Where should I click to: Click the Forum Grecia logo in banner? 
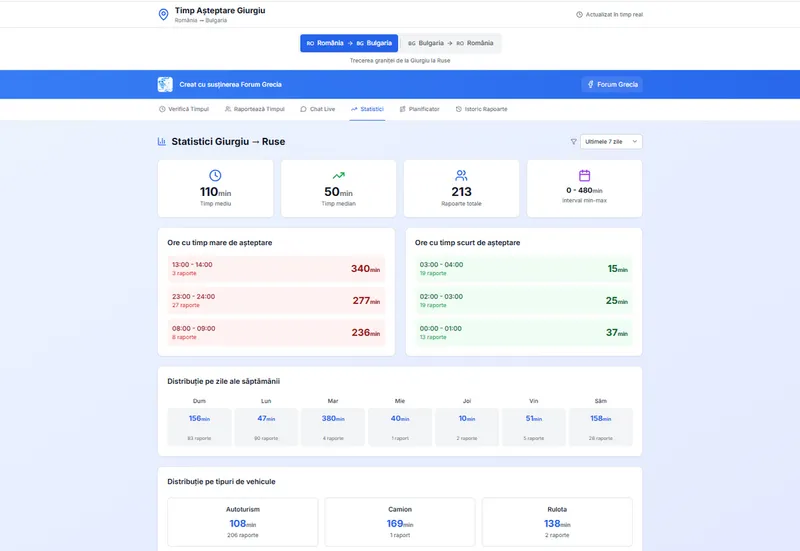tap(165, 85)
